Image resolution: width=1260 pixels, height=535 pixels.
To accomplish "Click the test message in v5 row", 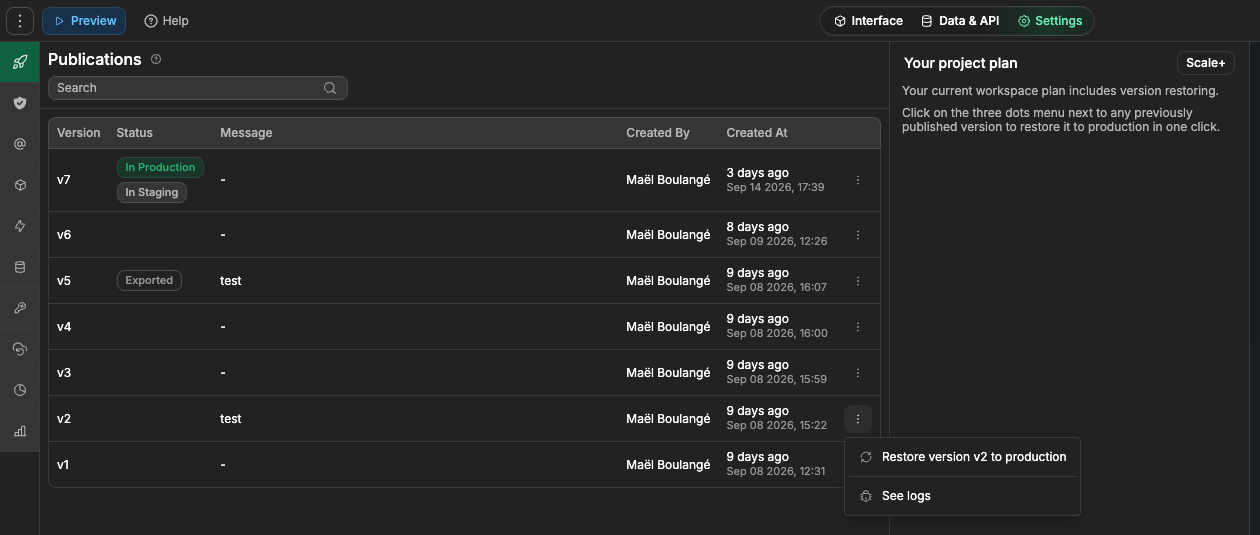I will (231, 281).
